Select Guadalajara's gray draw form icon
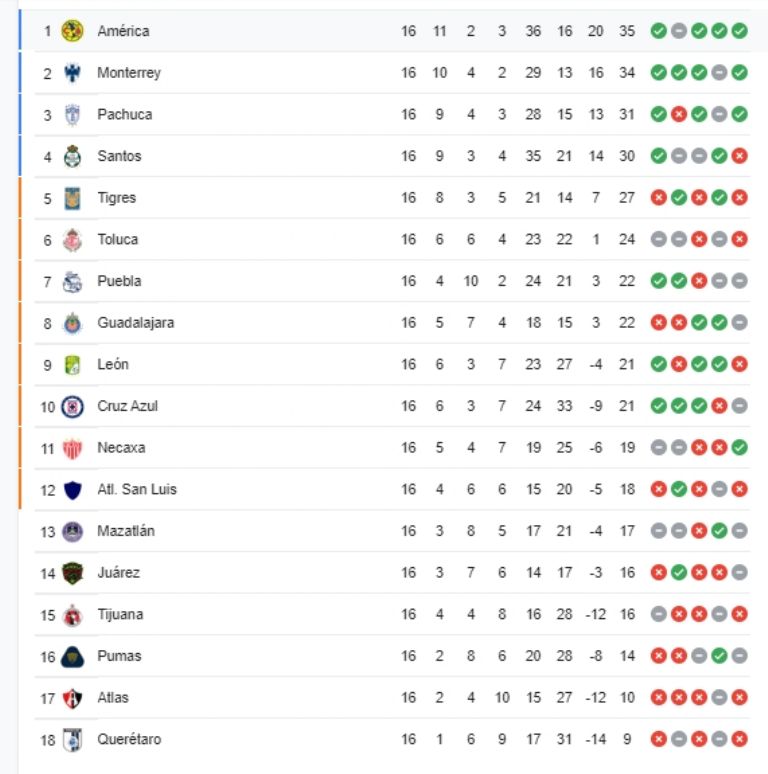Image resolution: width=768 pixels, height=774 pixels. point(739,323)
